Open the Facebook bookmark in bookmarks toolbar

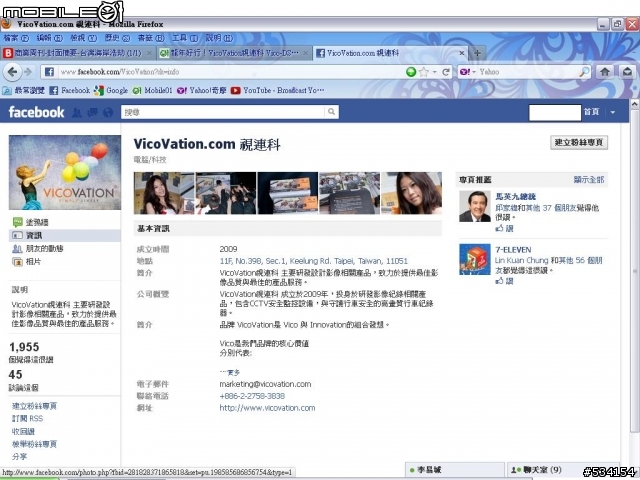coord(70,91)
